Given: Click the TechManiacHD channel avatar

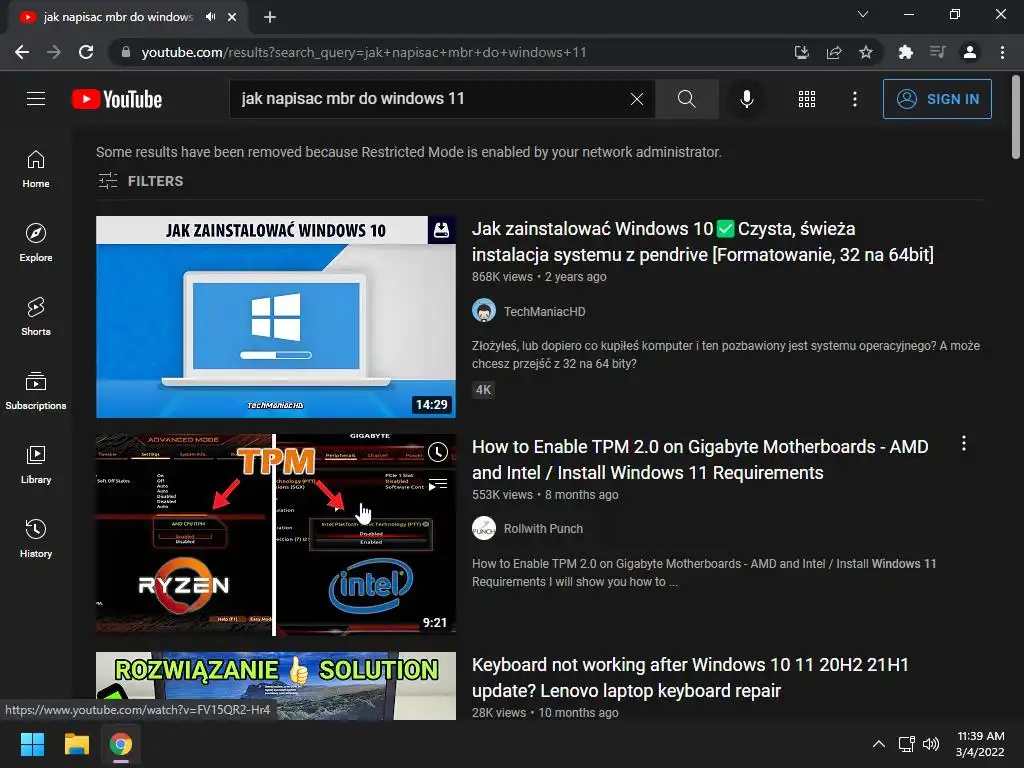Looking at the screenshot, I should coord(484,311).
